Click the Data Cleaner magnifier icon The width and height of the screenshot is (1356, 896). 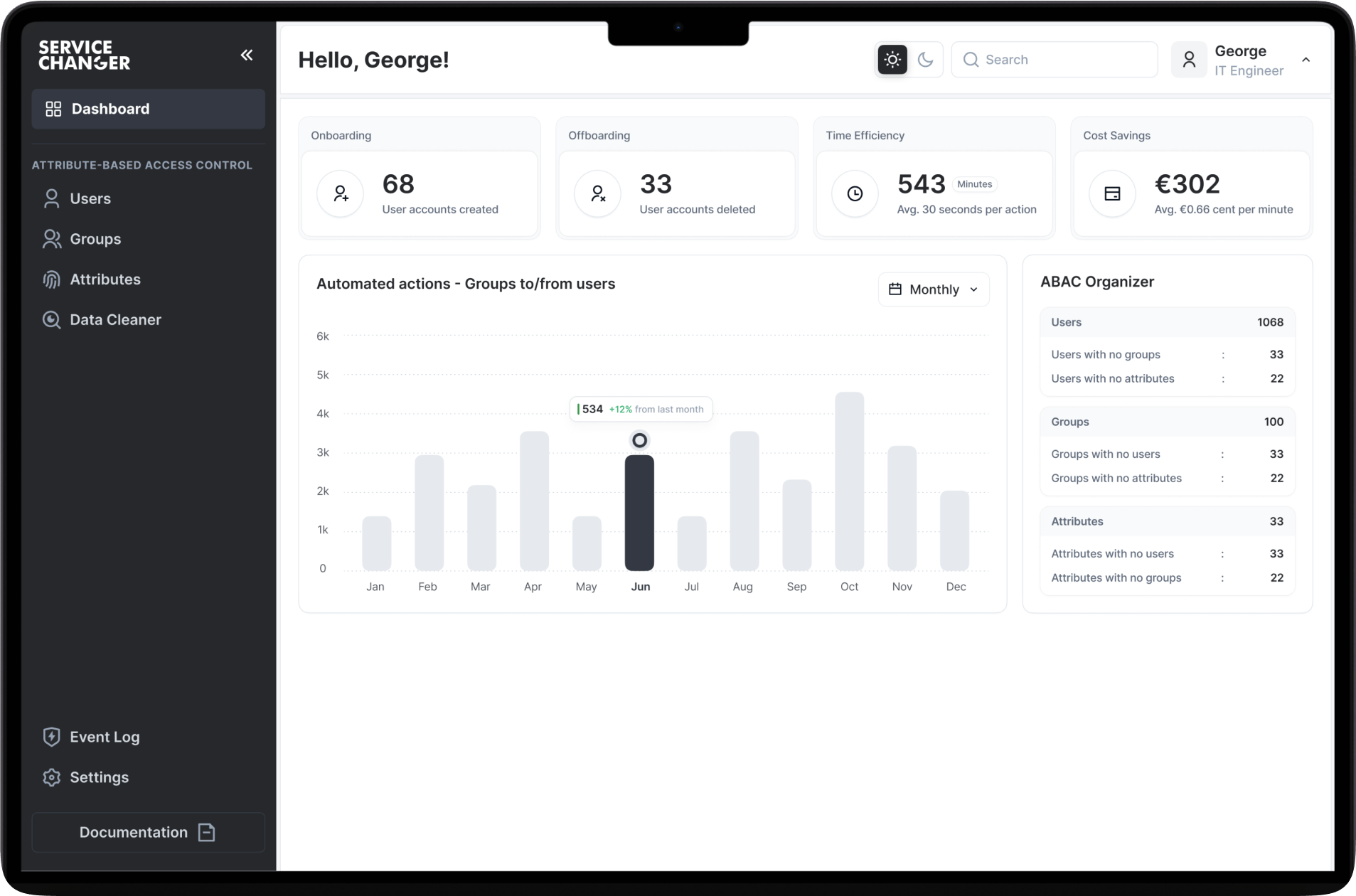[x=51, y=319]
